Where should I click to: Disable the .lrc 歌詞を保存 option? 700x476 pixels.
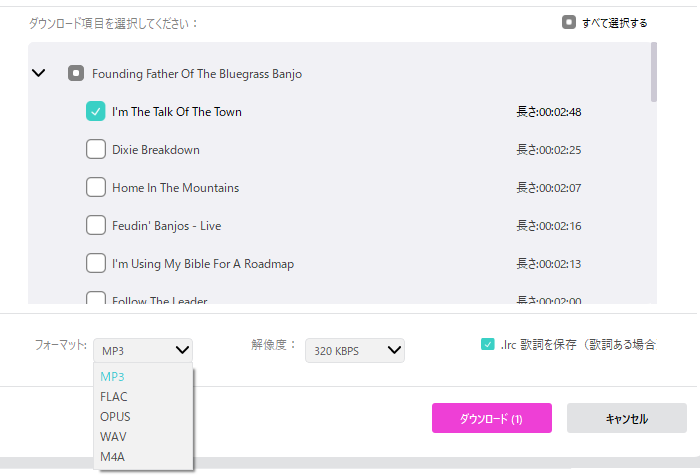pos(488,344)
